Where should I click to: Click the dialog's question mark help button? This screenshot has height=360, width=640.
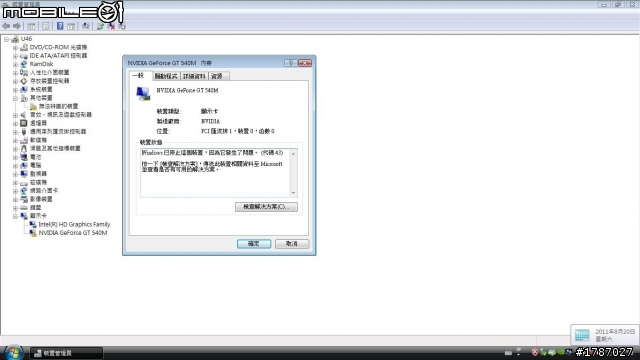coord(291,63)
